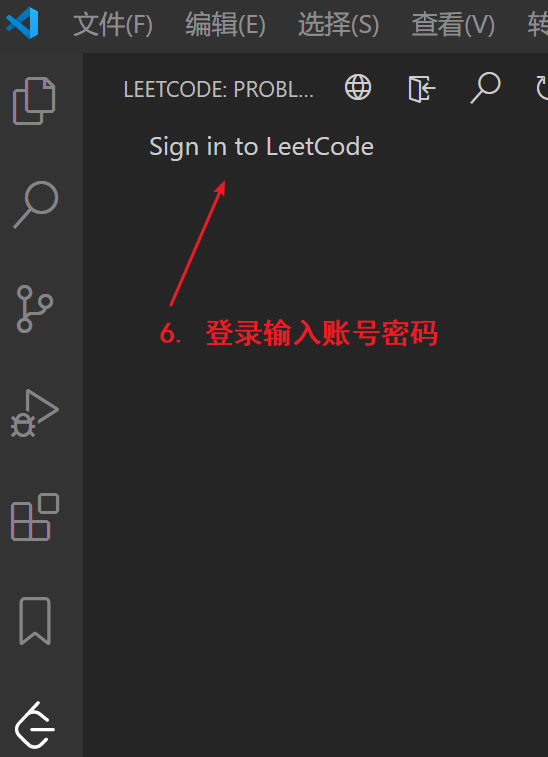The height and width of the screenshot is (757, 548).
Task: Click the magnifier icon to search problems
Action: click(x=485, y=88)
